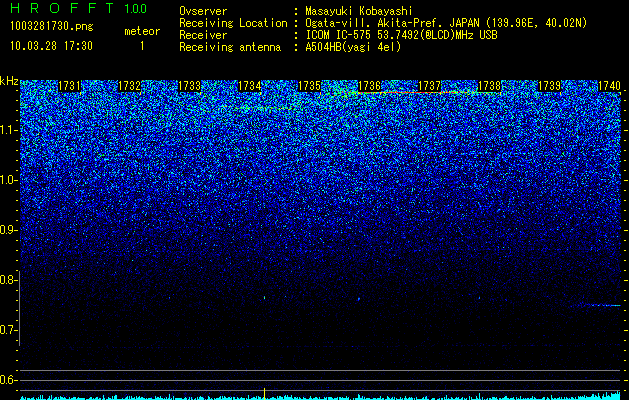Click the Receiving antenna label
The image size is (629, 400).
(x=230, y=47)
